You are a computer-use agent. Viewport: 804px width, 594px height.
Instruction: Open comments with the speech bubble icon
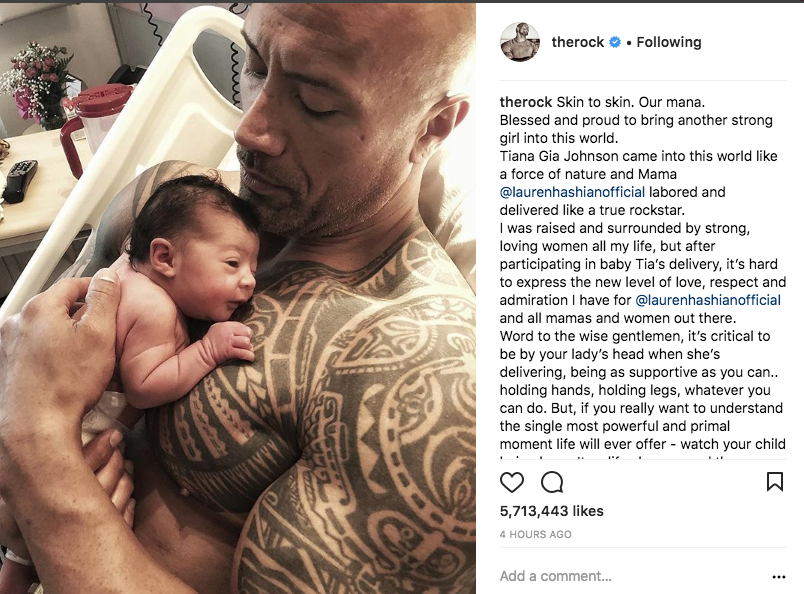point(552,482)
